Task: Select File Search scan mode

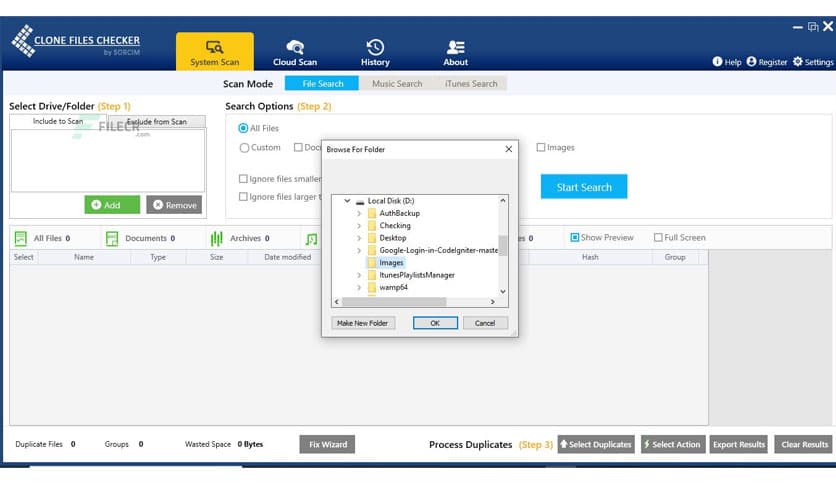Action: [322, 84]
